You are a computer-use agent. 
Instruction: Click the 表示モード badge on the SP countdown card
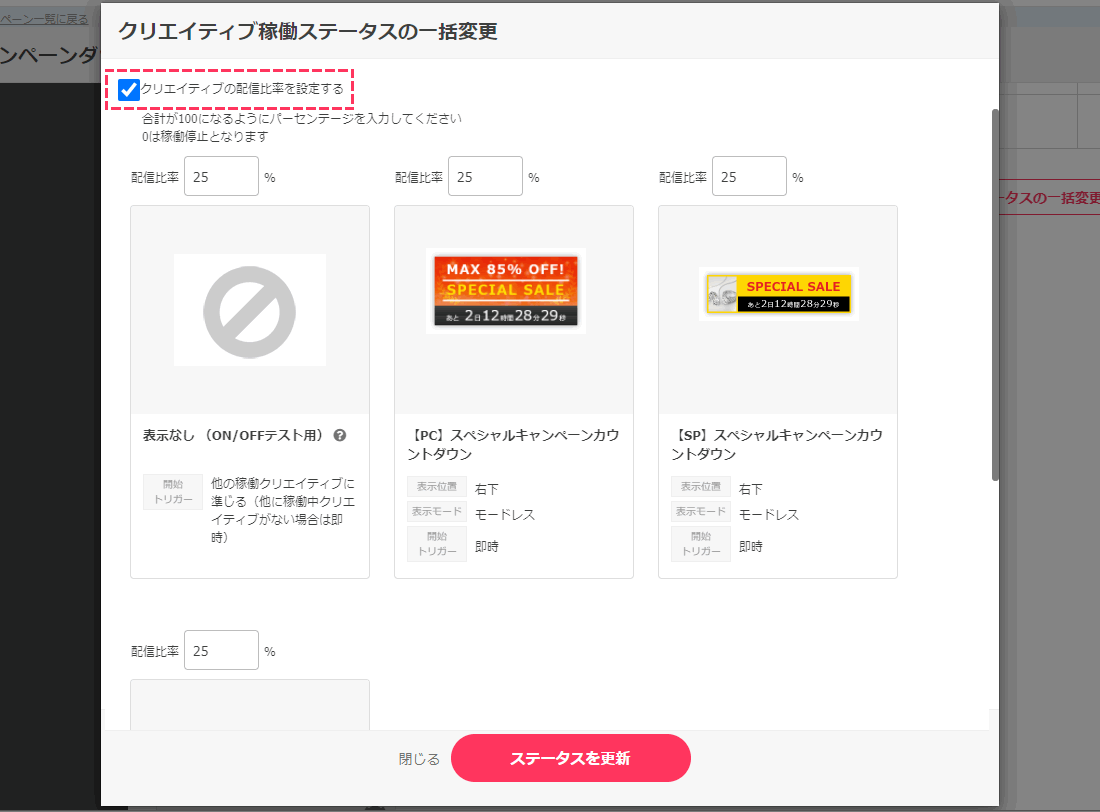700,513
